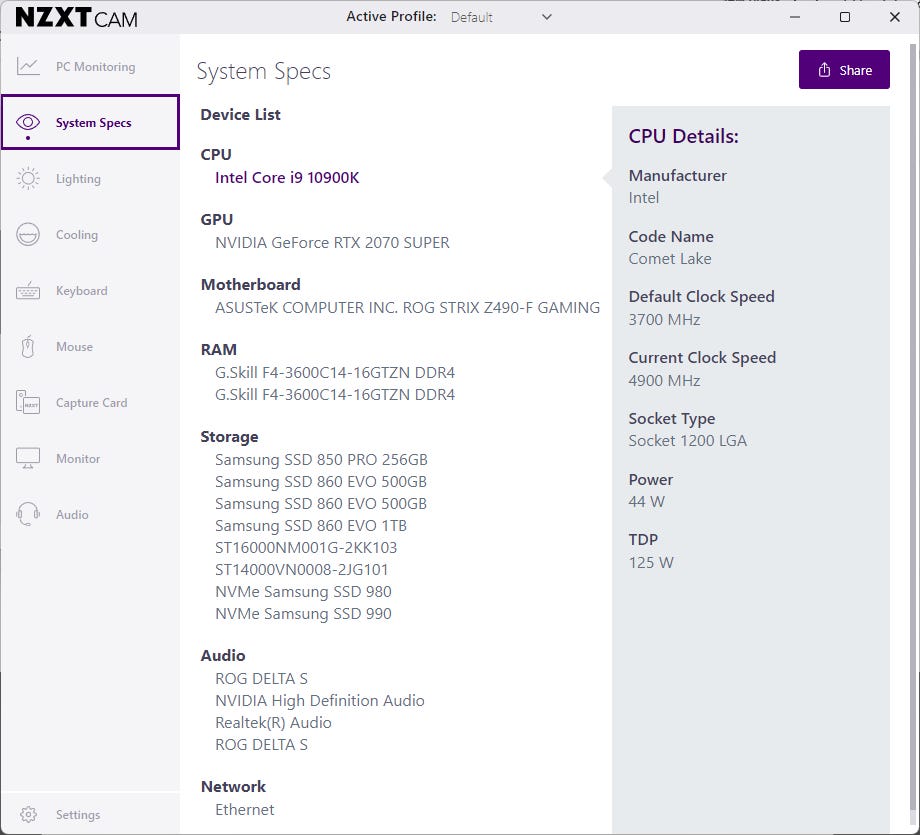
Task: Select first Samsung SSD 860 EVO 500GB
Action: (x=320, y=482)
